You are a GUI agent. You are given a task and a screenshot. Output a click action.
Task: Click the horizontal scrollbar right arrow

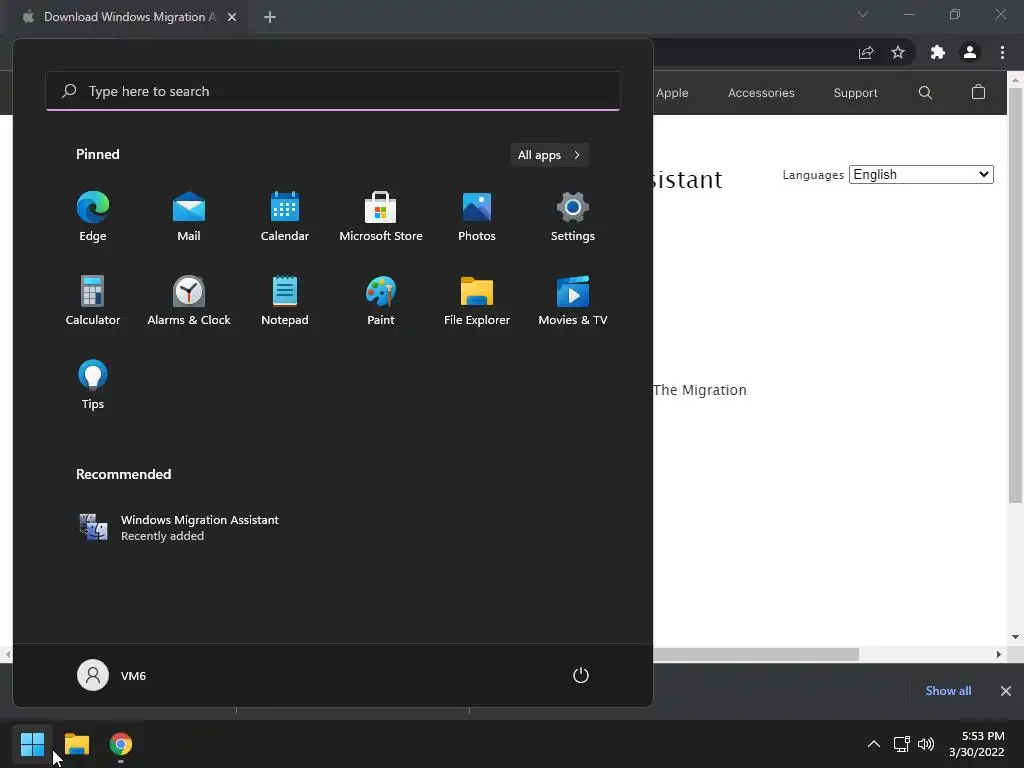tap(998, 654)
